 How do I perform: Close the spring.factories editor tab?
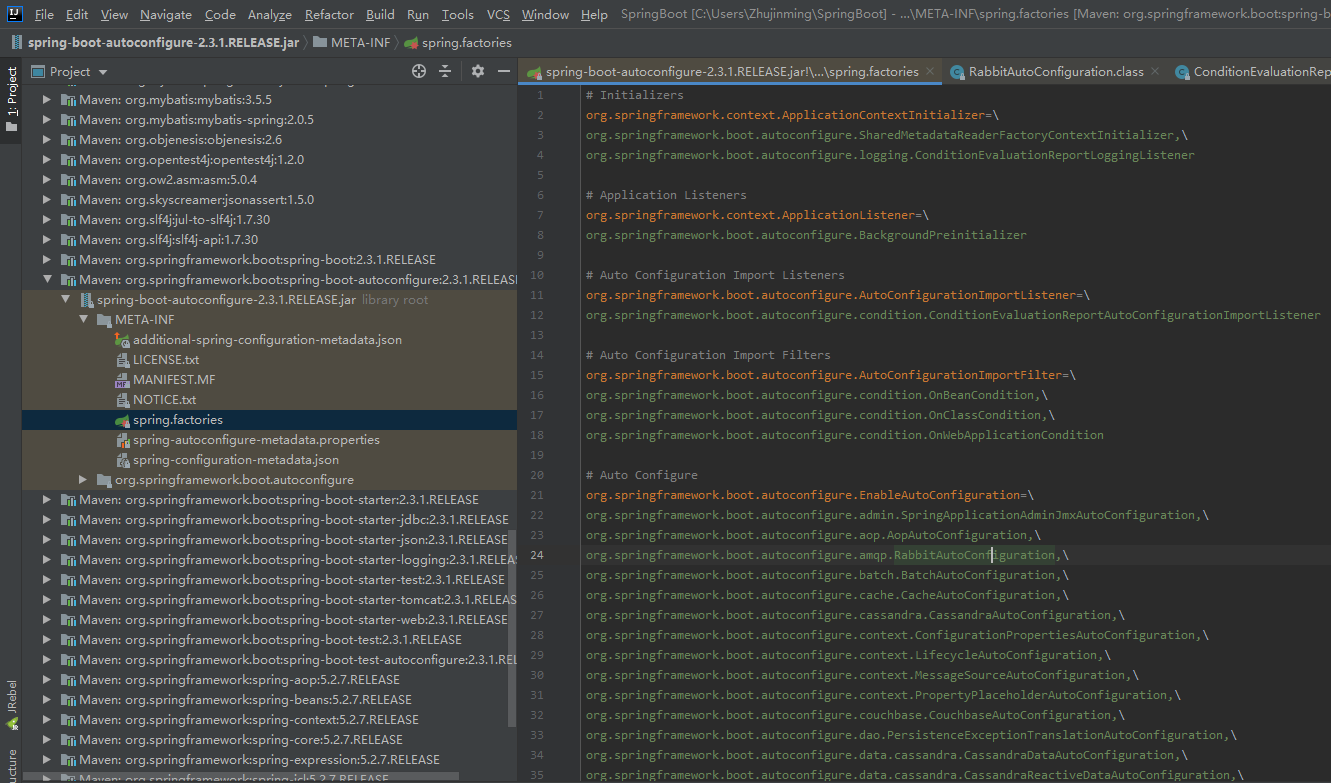point(930,71)
